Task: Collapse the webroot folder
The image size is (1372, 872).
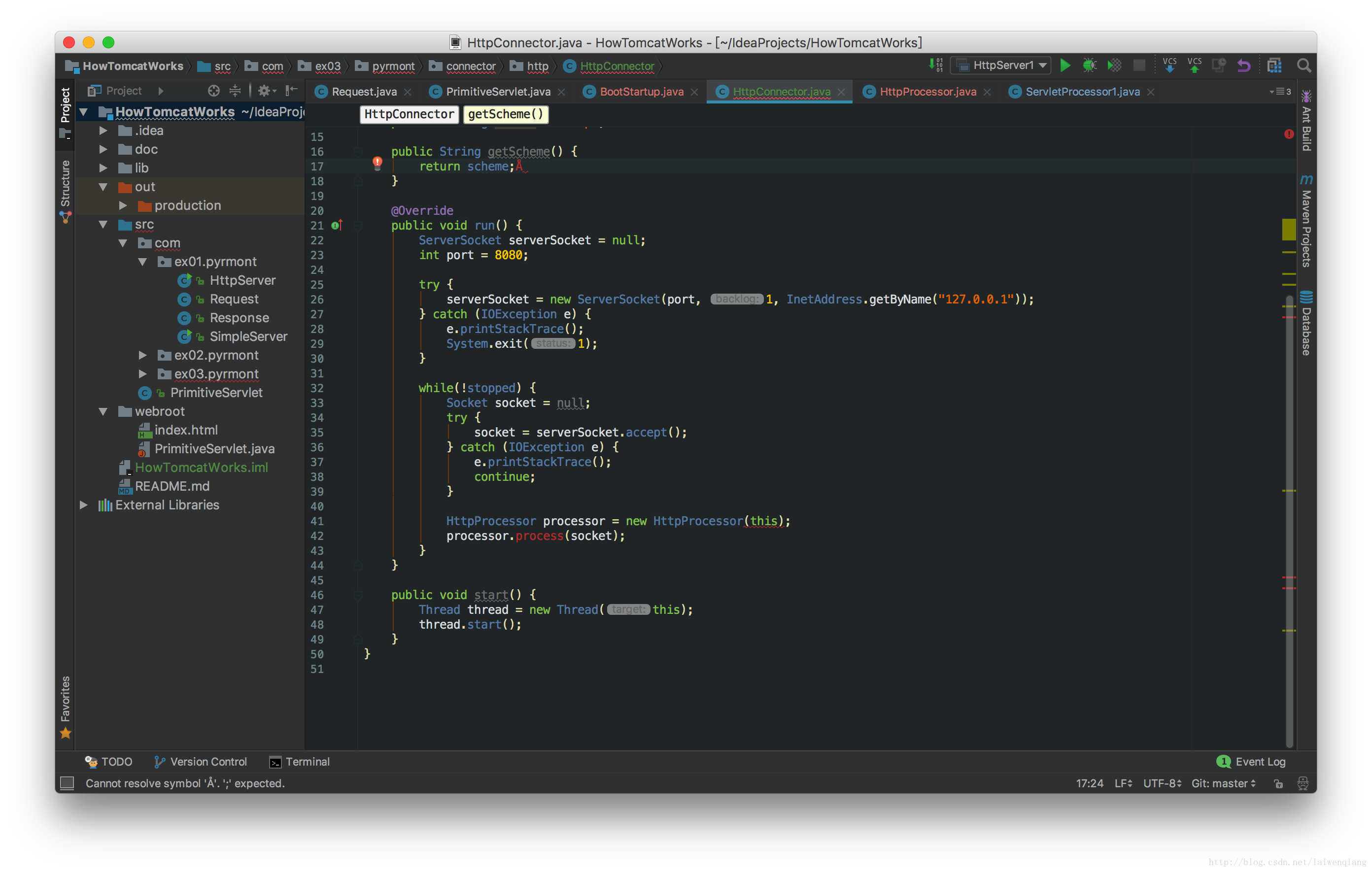Action: click(x=103, y=411)
